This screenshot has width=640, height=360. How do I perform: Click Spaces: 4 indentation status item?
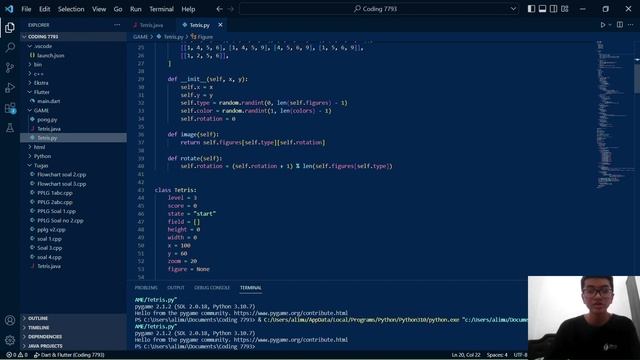coord(497,355)
